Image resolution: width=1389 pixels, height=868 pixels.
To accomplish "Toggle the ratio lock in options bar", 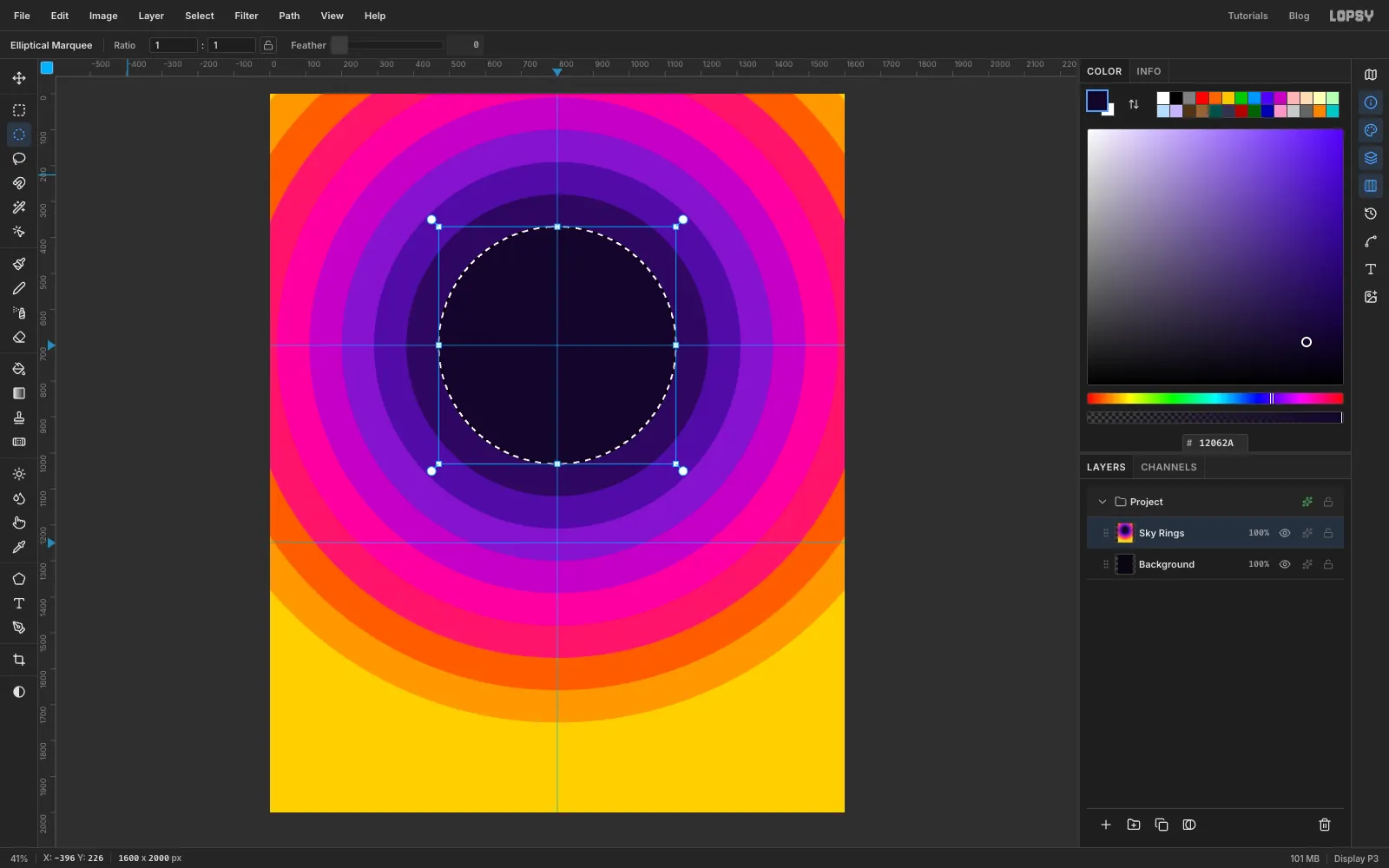I will pyautogui.click(x=268, y=45).
